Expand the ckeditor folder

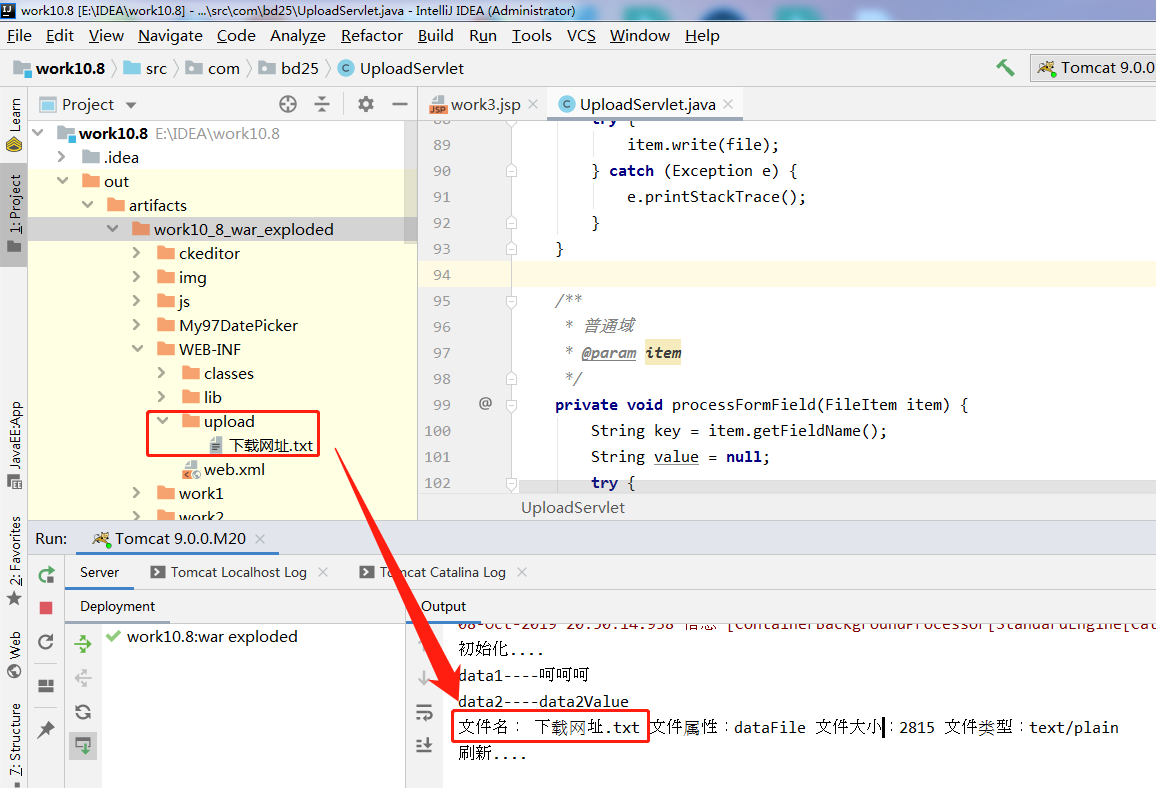coord(137,253)
